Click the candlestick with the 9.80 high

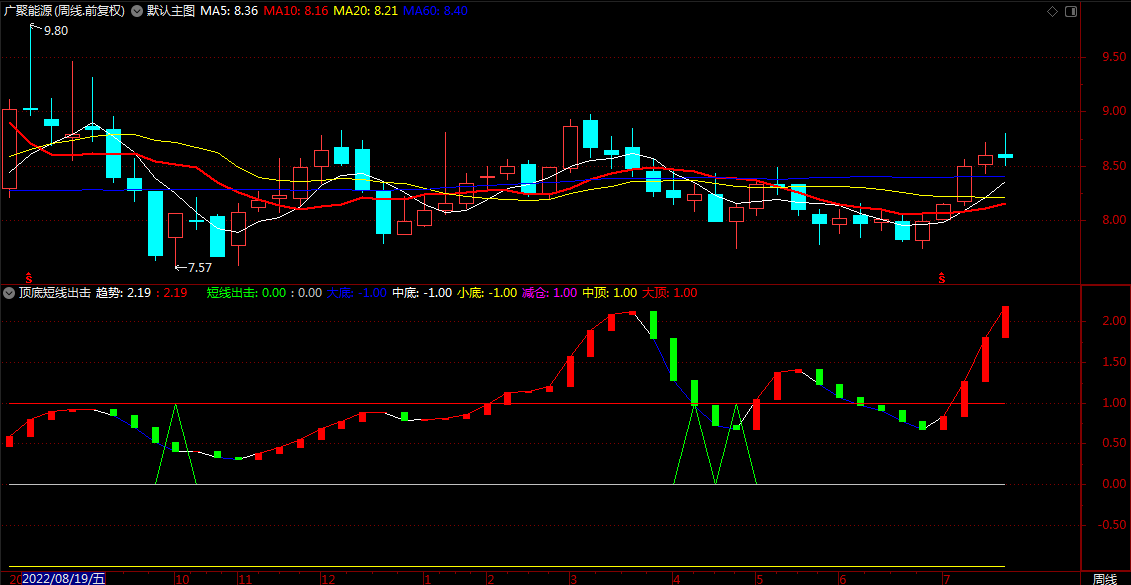[30, 69]
